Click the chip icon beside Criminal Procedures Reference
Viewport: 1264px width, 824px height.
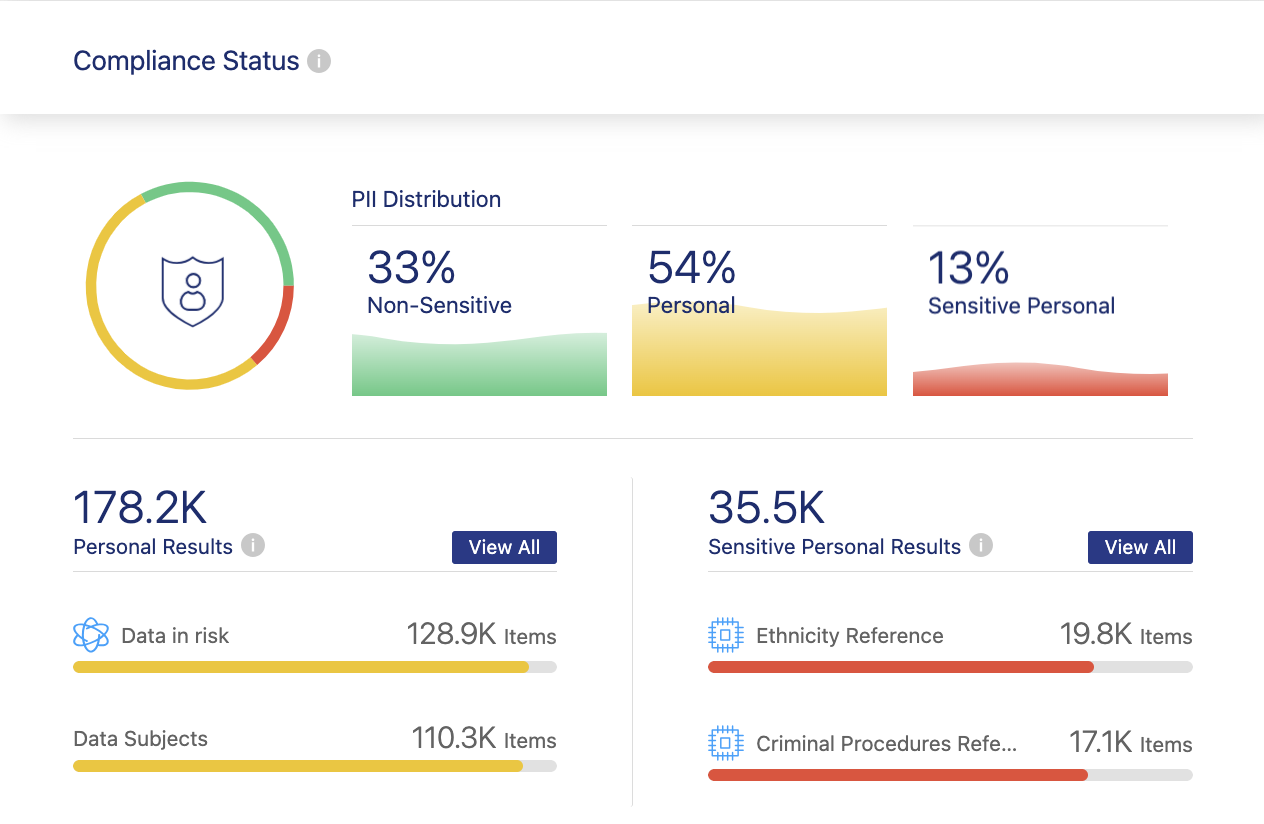725,743
